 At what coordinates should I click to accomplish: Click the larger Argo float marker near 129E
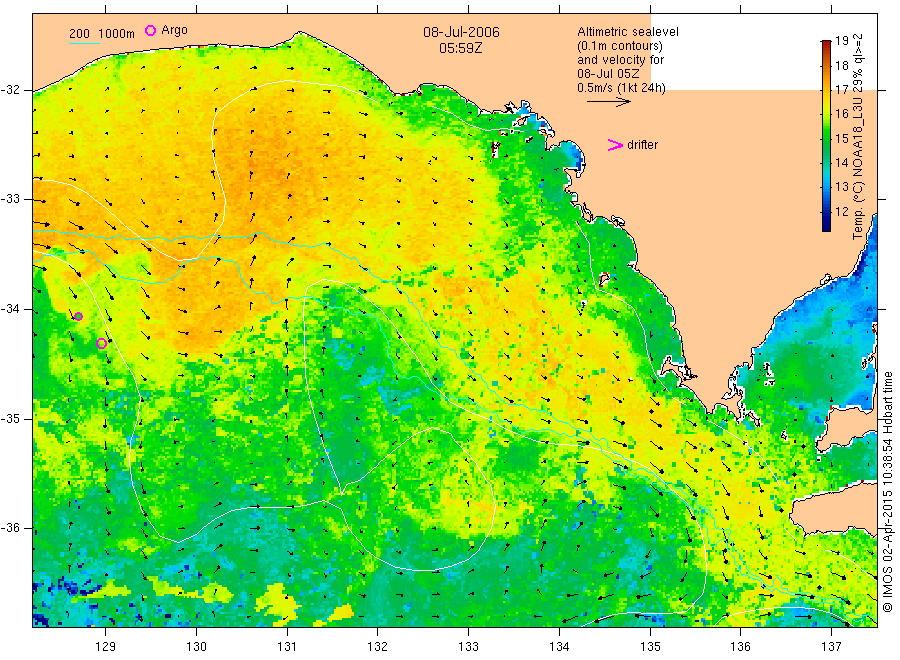pyautogui.click(x=102, y=344)
